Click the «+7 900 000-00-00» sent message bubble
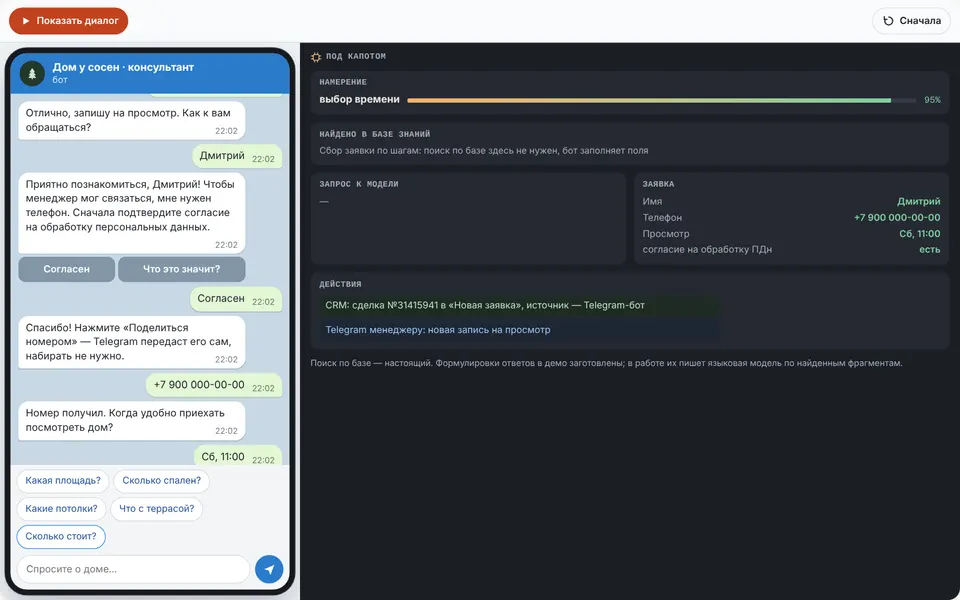Image resolution: width=960 pixels, height=600 pixels. [214, 385]
